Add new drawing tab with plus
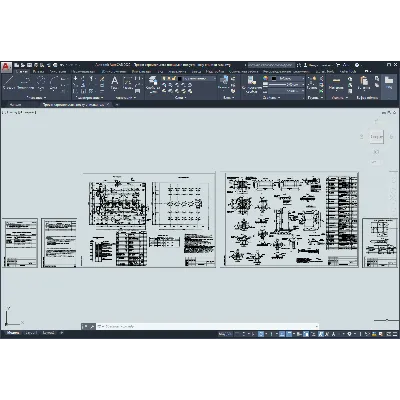This screenshot has width=400, height=400. coord(117,105)
